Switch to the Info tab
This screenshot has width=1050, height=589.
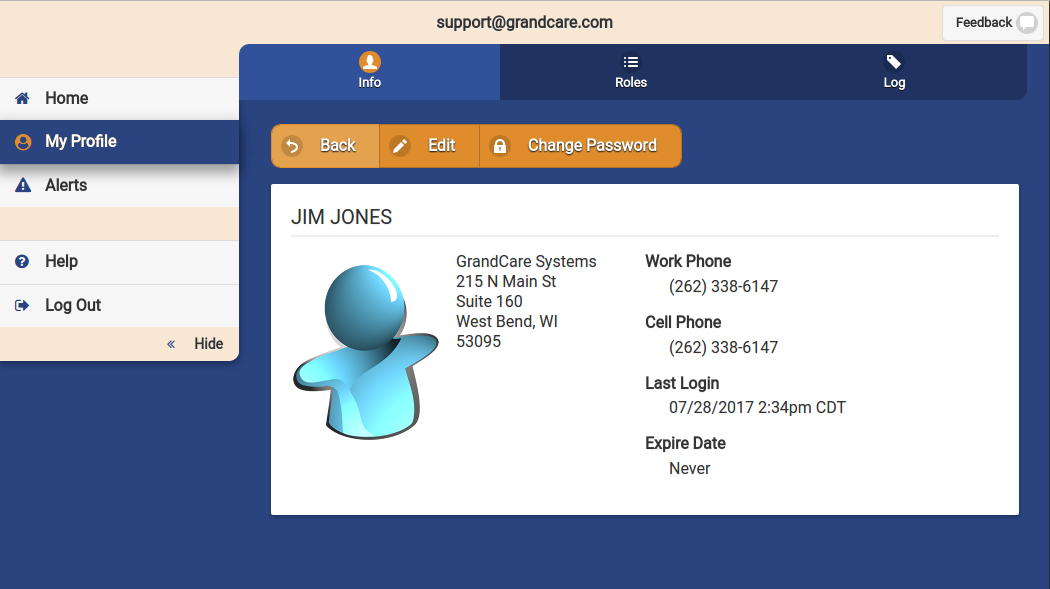(370, 72)
